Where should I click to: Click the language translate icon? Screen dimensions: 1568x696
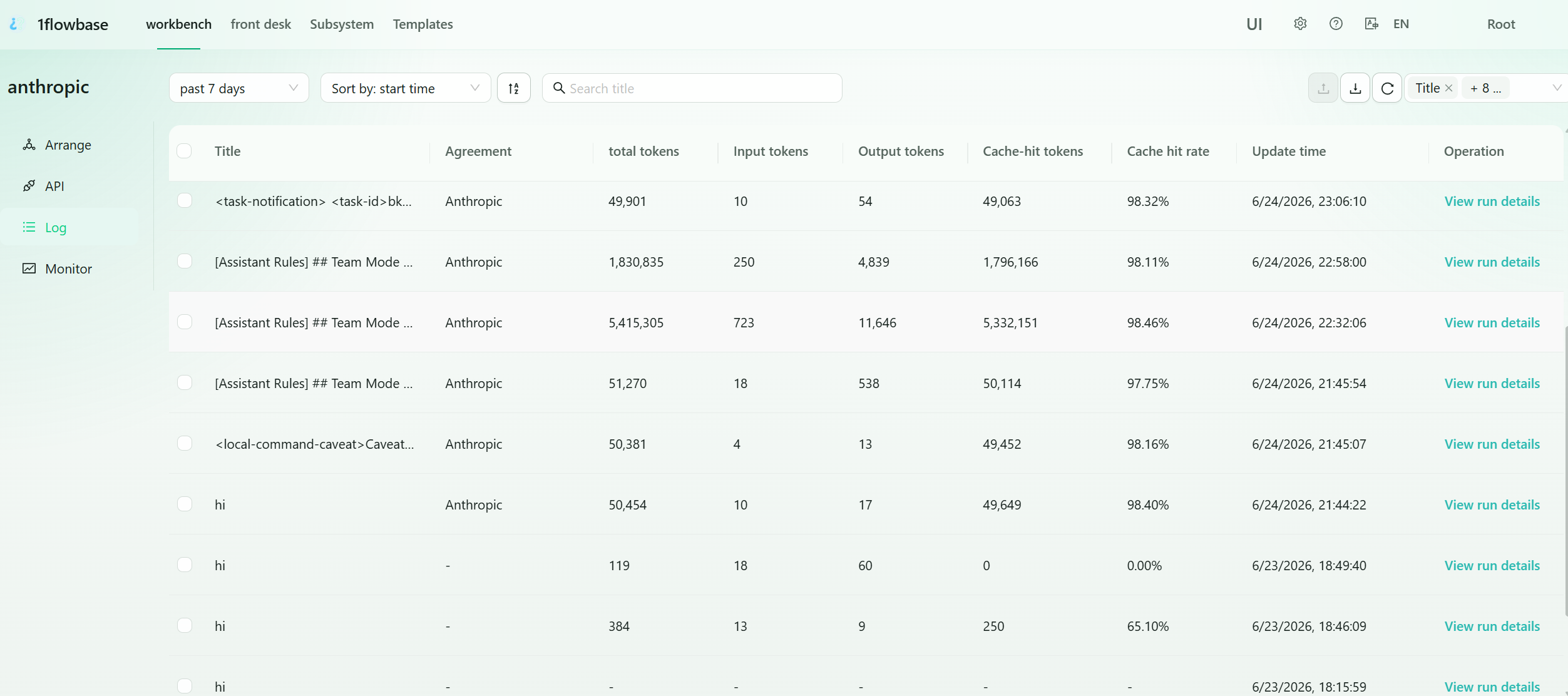point(1371,24)
